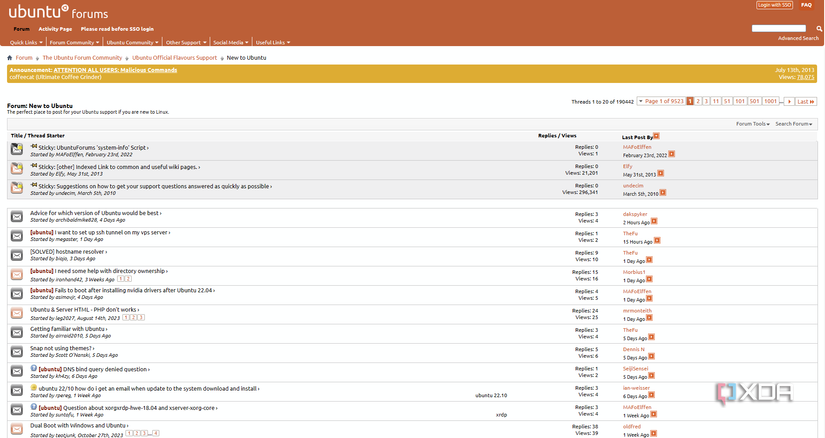
Task: Click 'The Ubuntu Forum Community' breadcrumb
Action: click(82, 58)
